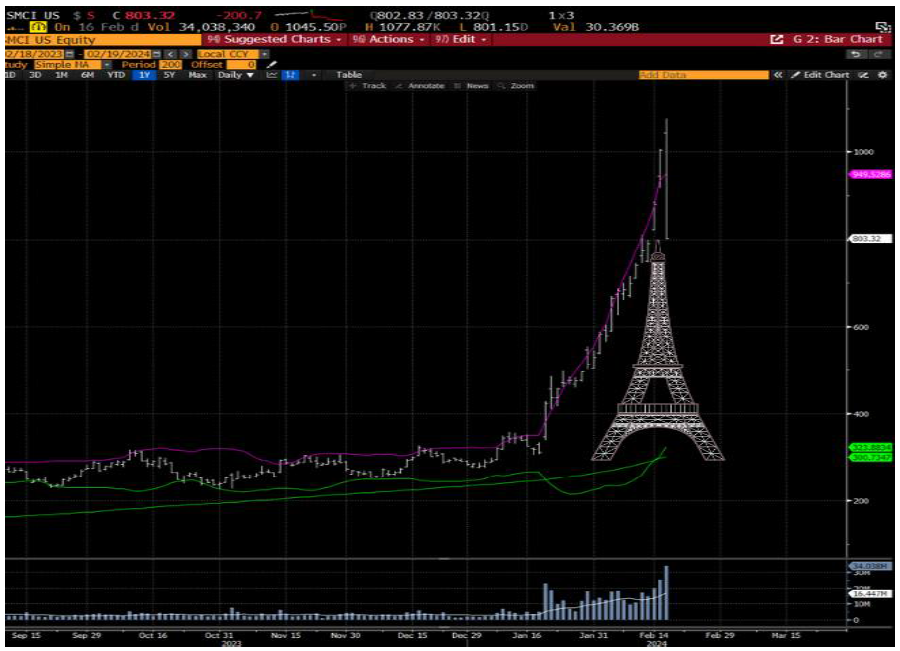Open the Edit dropdown menu
This screenshot has width=900, height=651.
[461, 39]
